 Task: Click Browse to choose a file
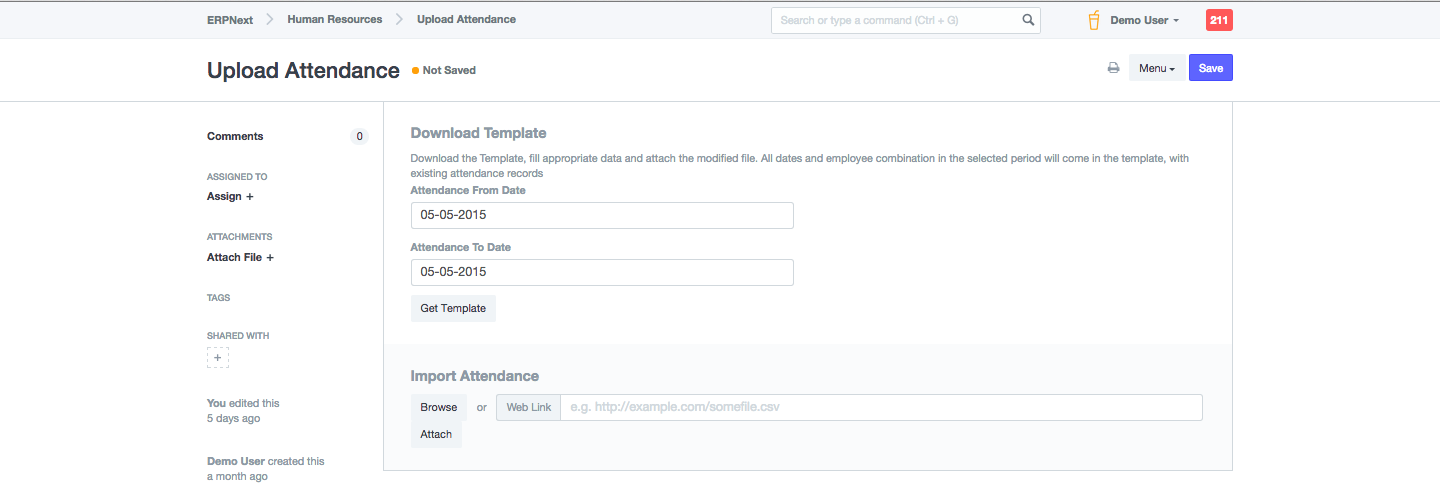[438, 407]
